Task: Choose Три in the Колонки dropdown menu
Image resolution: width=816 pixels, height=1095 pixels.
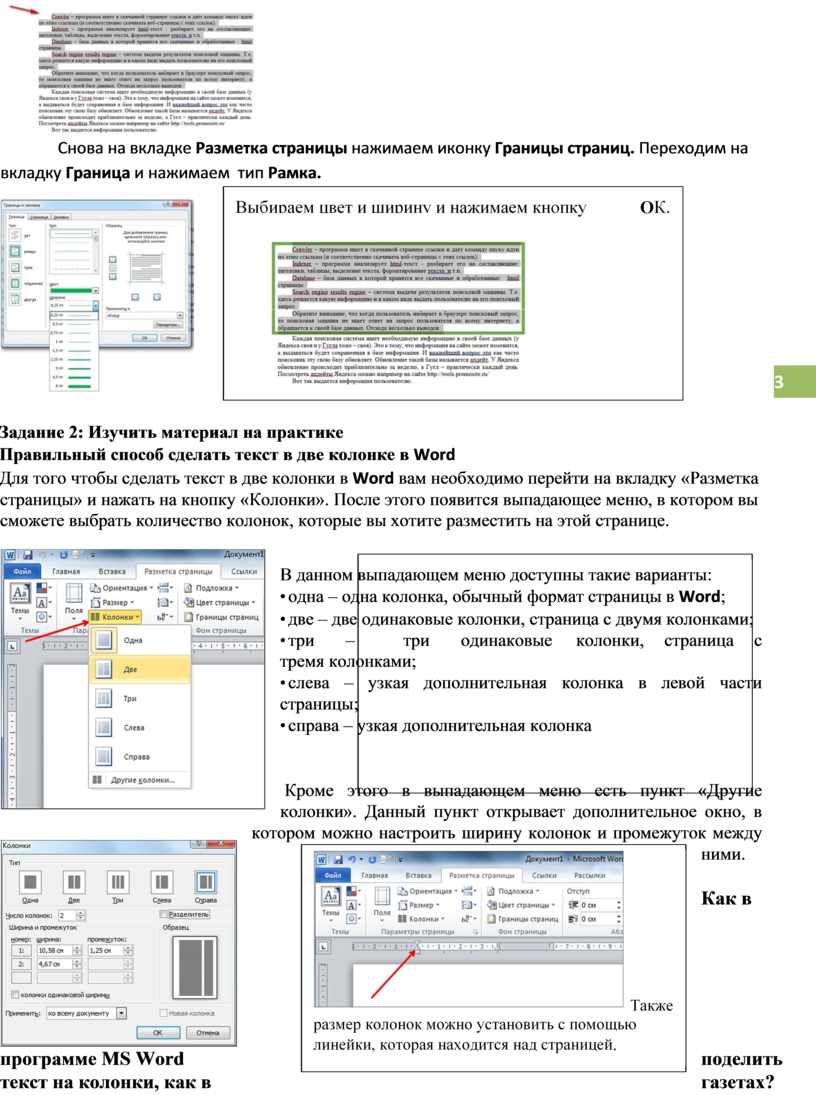Action: pyautogui.click(x=140, y=698)
